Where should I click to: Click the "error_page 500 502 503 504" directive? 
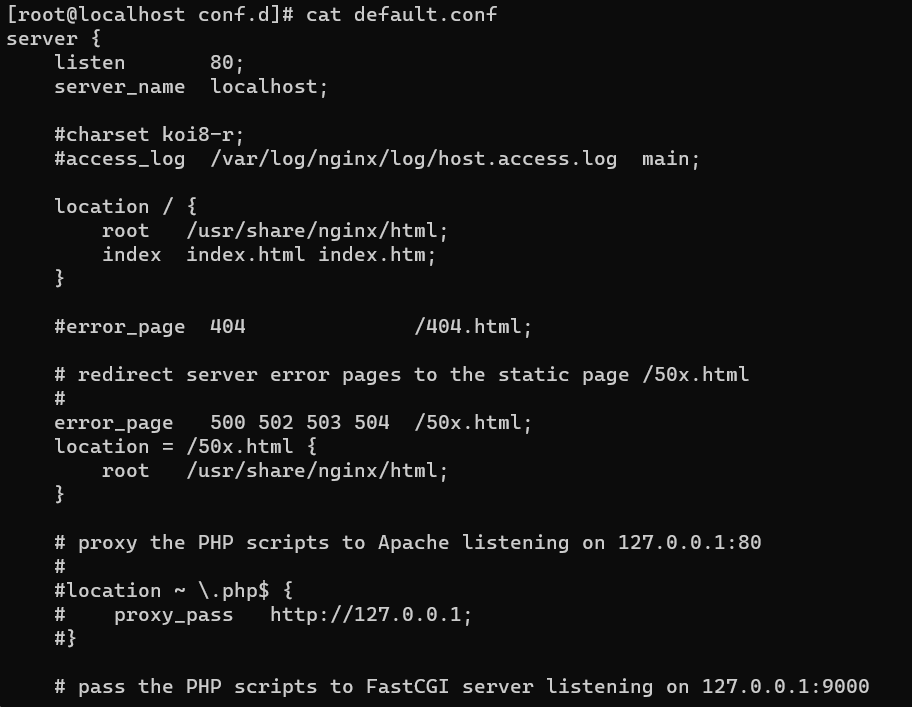222,422
